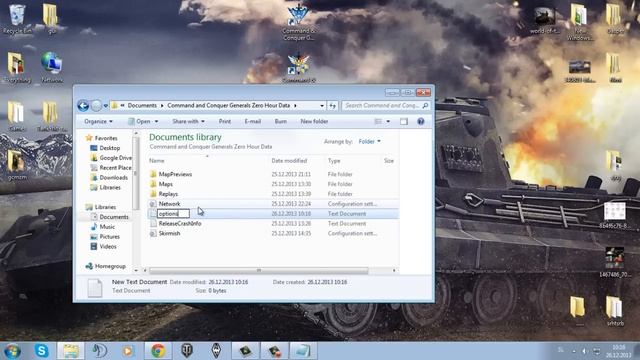This screenshot has height=360, width=640.
Task: Select Pictures library in navigation pane
Action: click(109, 237)
